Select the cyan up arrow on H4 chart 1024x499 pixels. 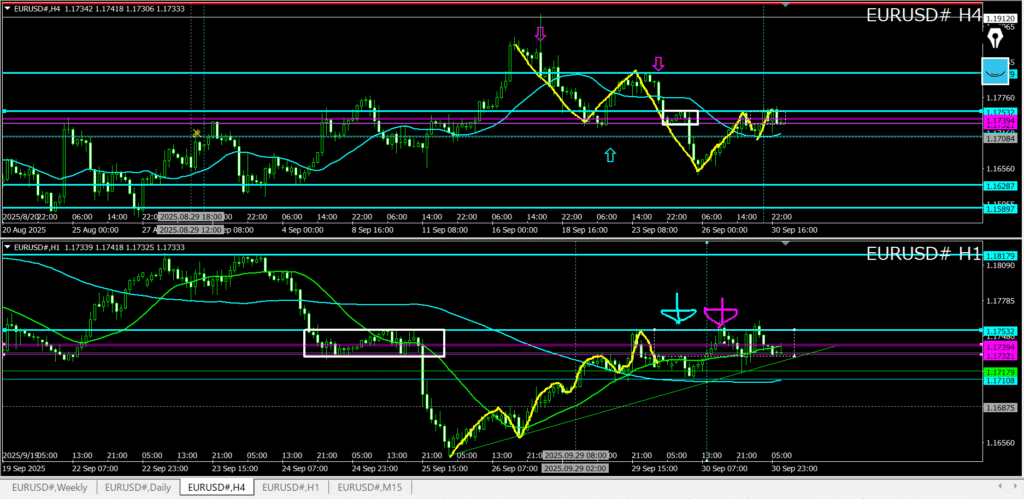point(610,155)
